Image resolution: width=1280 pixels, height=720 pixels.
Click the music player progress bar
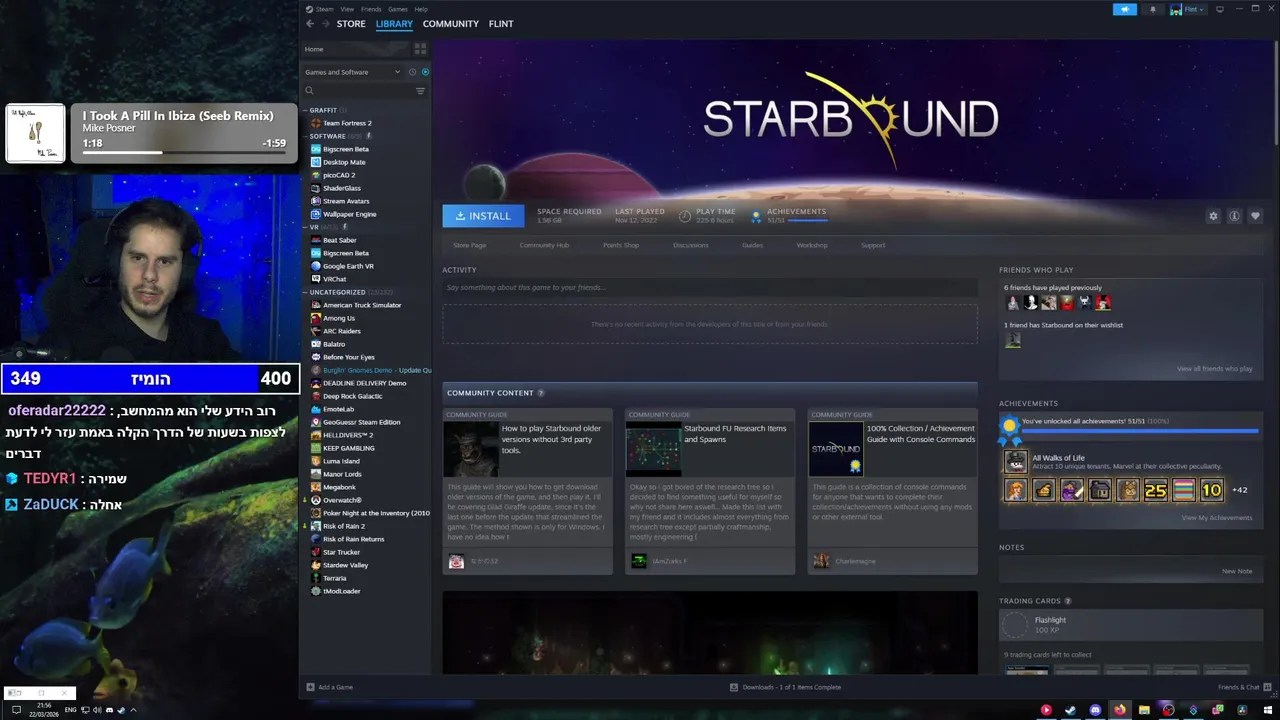click(x=184, y=153)
